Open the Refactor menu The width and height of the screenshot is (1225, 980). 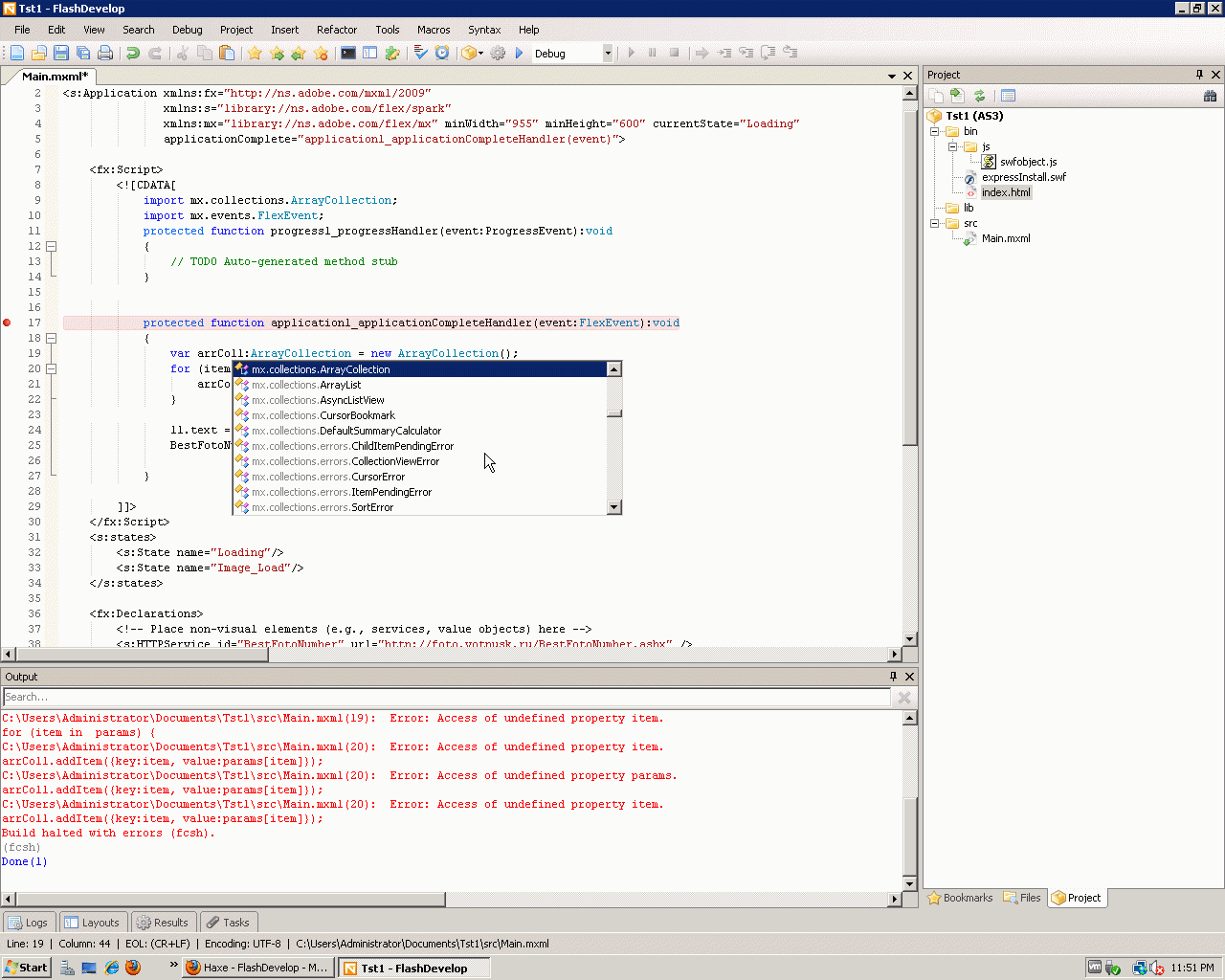[x=336, y=30]
